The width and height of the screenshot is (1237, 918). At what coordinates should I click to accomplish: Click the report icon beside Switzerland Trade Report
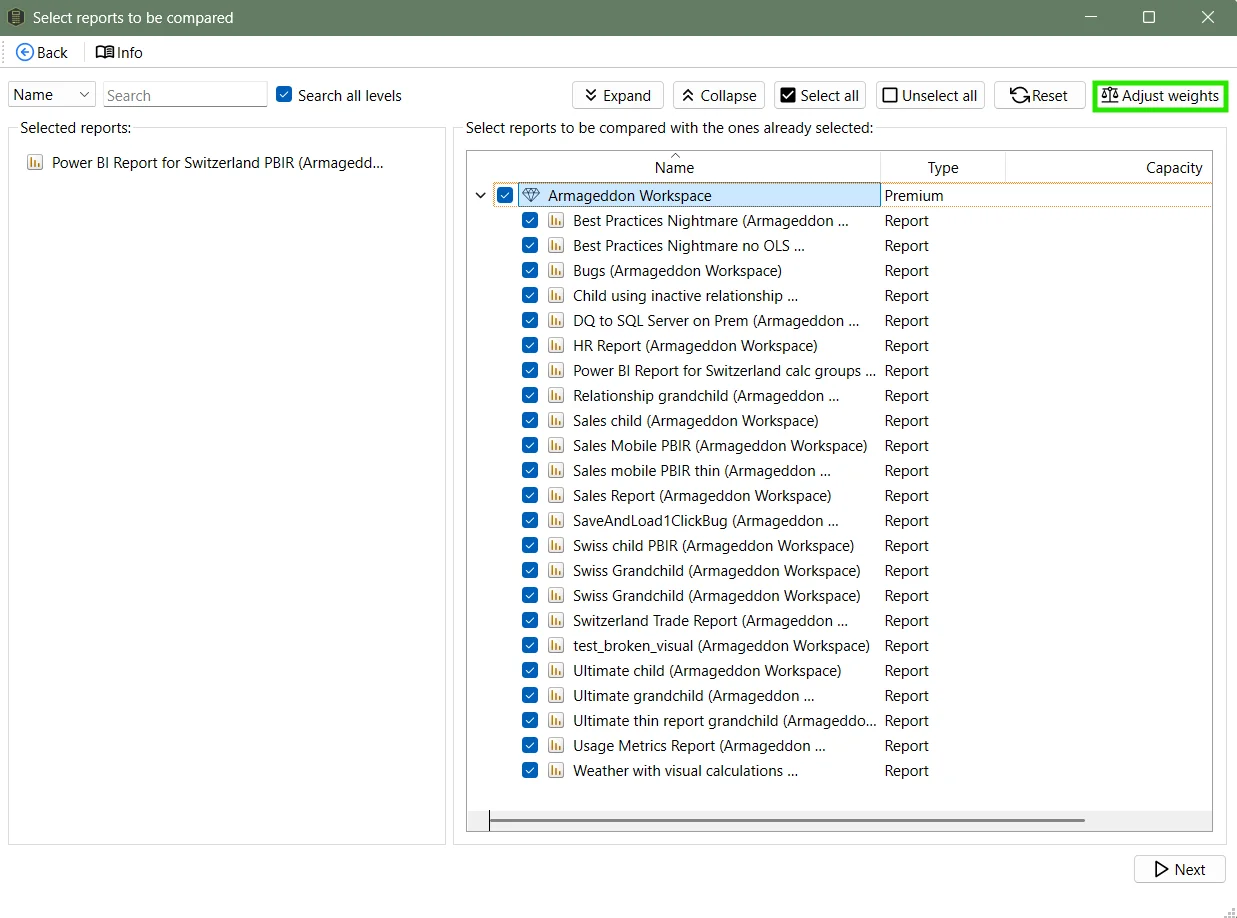click(x=556, y=621)
